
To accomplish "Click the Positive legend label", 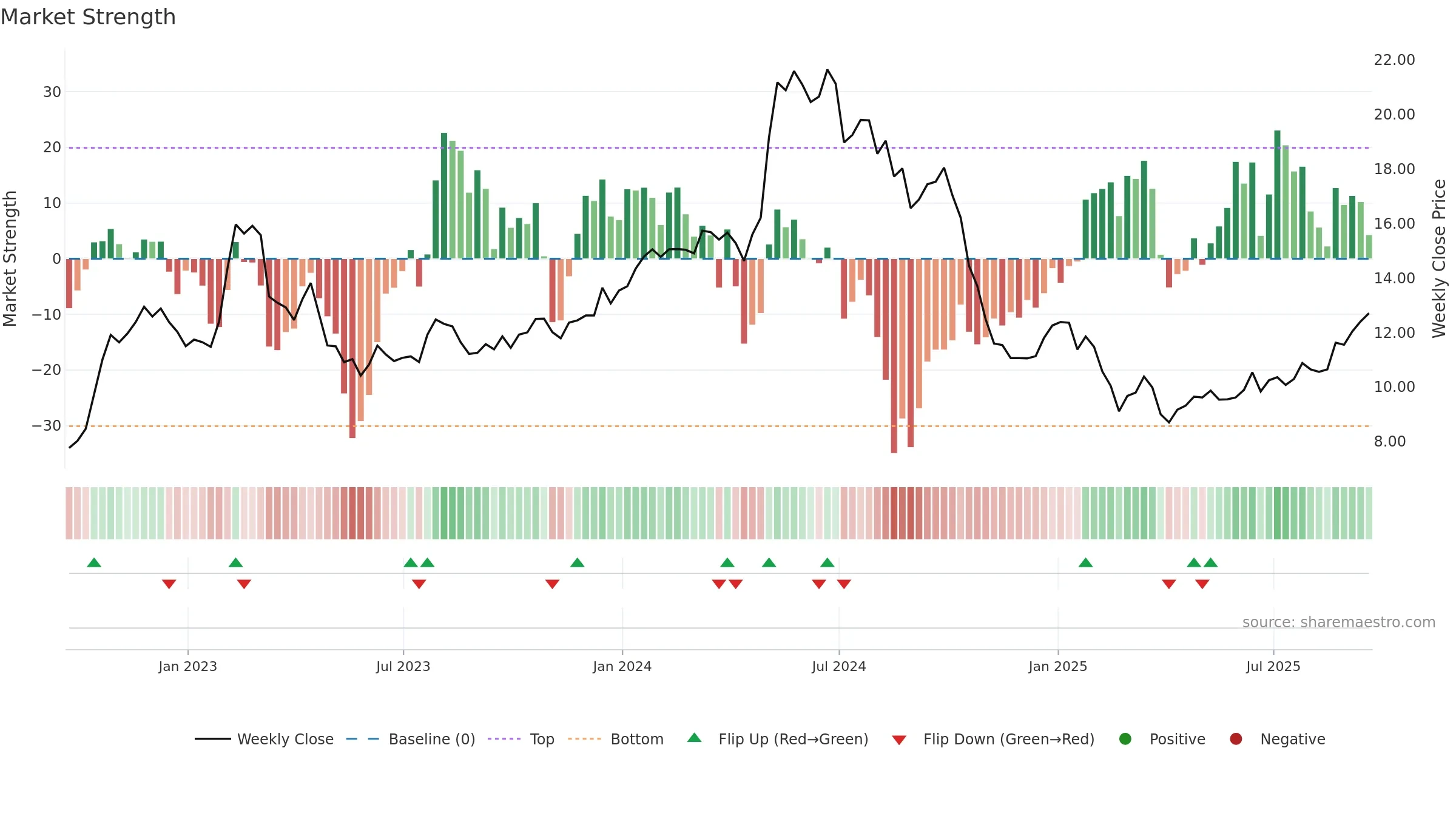I will click(1177, 739).
